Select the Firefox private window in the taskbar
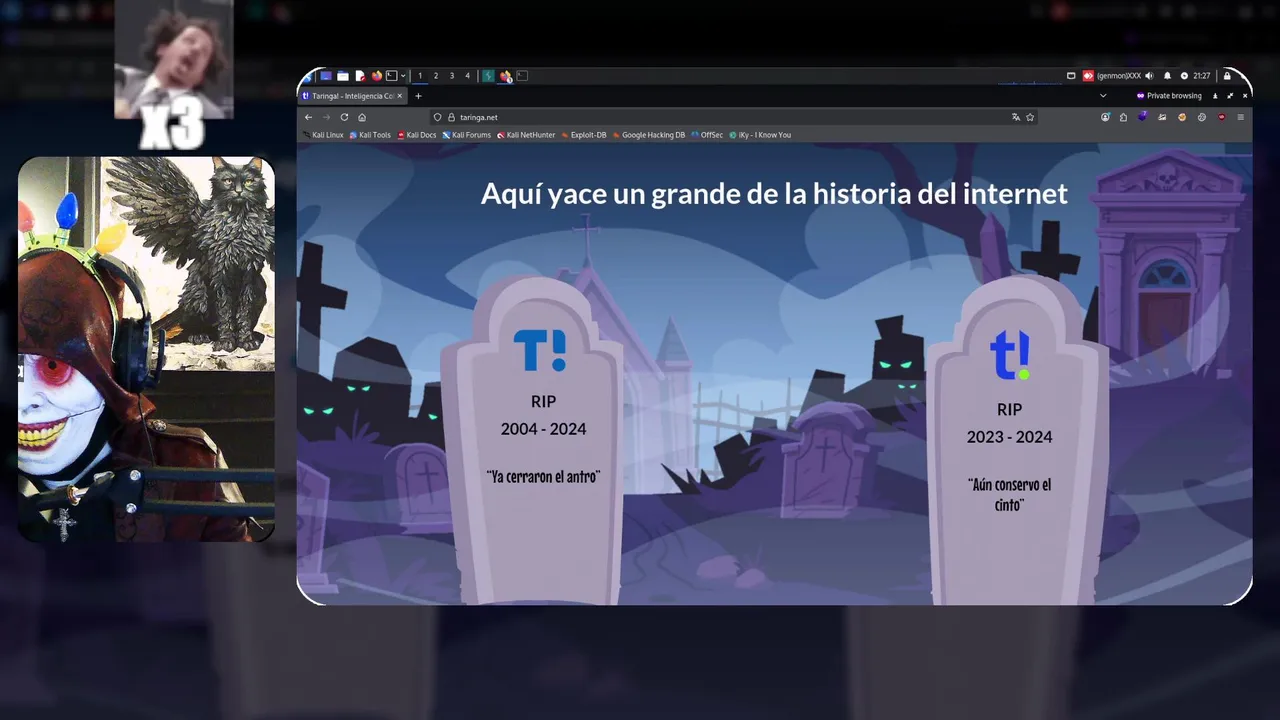Image resolution: width=1280 pixels, height=720 pixels. [x=506, y=76]
